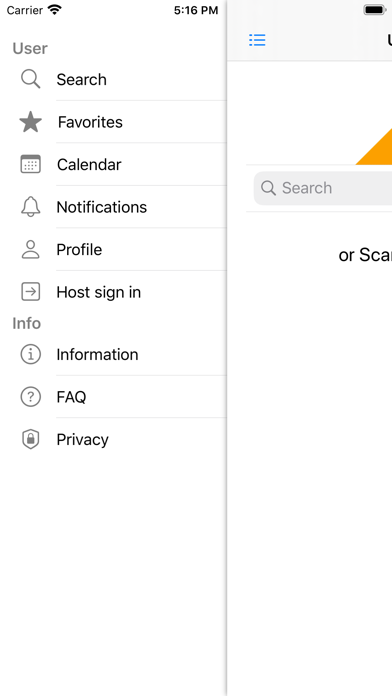View the FAQ entry
392x696 pixels.
(x=113, y=396)
